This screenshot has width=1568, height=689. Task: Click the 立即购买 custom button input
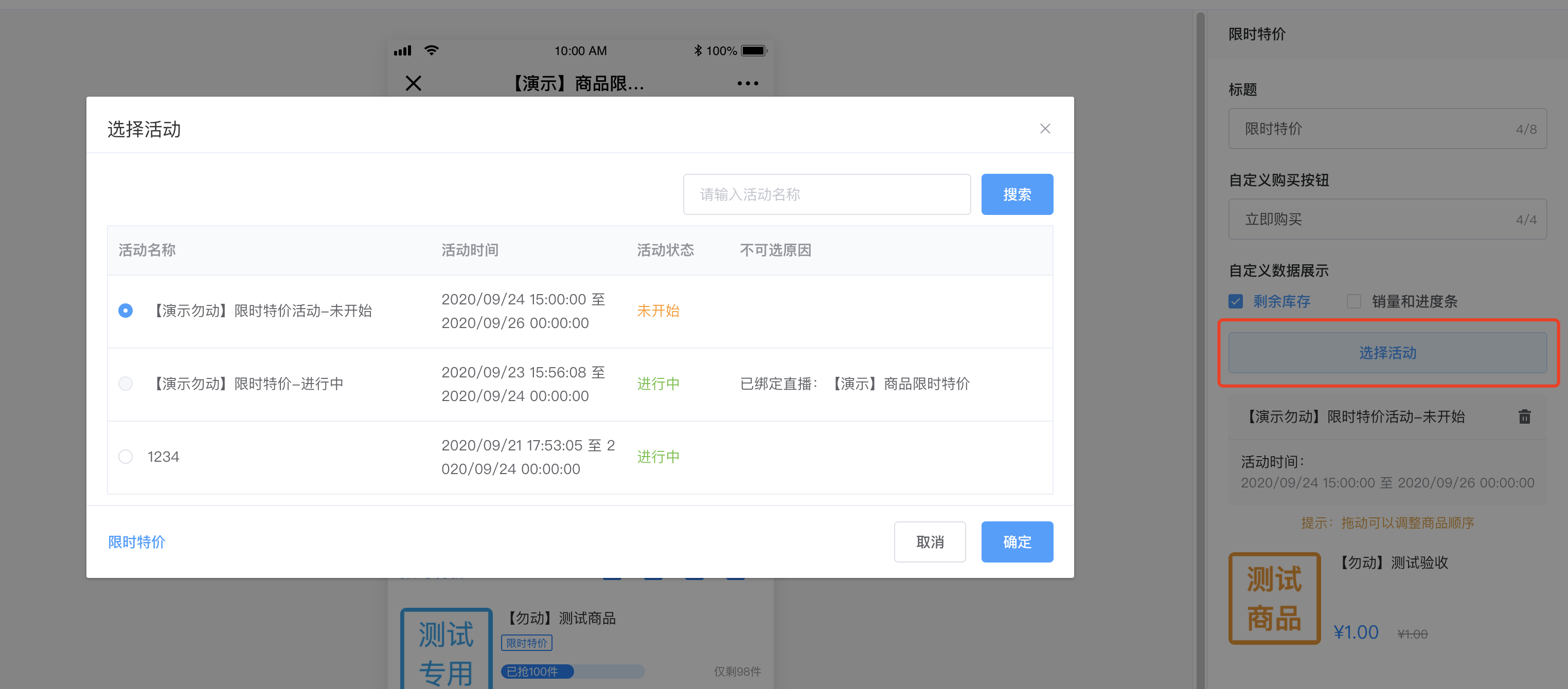(x=1387, y=219)
